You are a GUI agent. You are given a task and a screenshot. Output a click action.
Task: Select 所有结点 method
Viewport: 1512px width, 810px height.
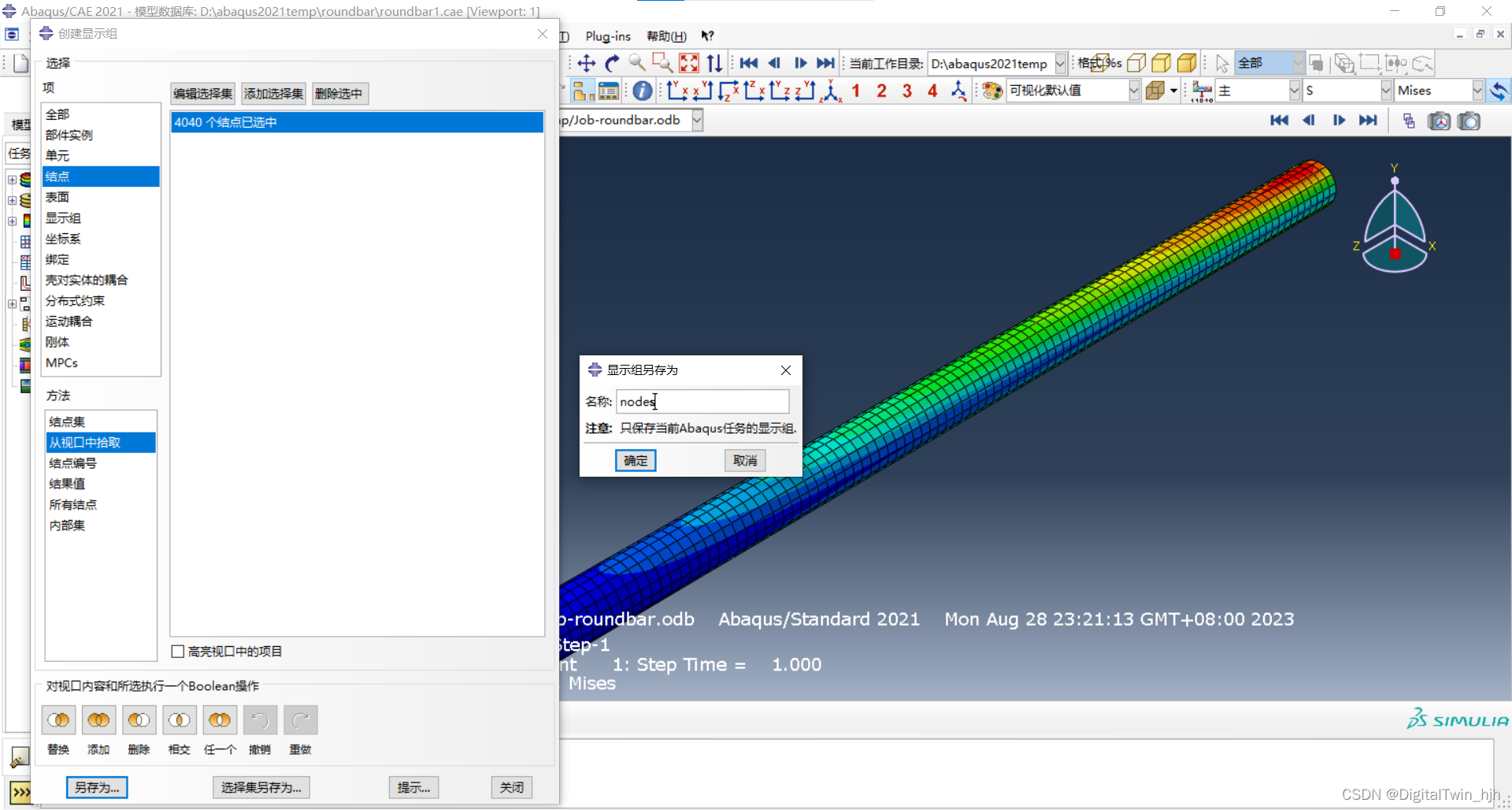pyautogui.click(x=101, y=505)
